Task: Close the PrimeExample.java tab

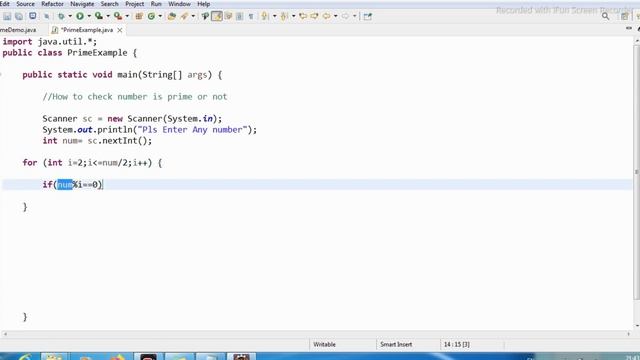Action: click(120, 30)
